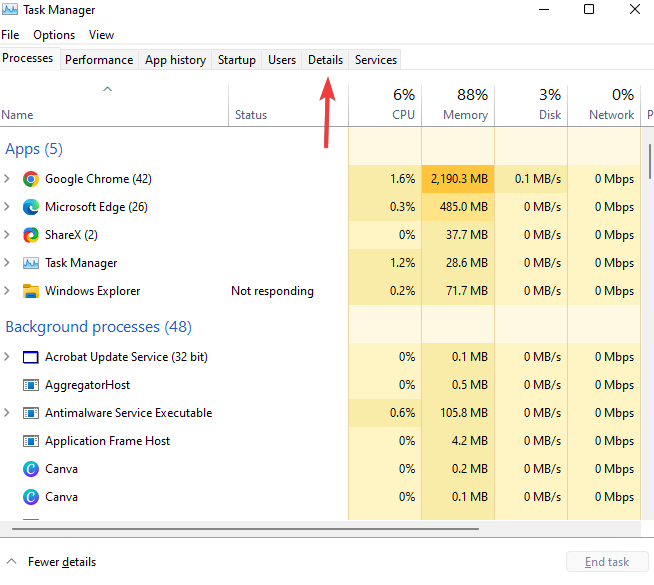Switch to the Users tab
Screen dimensions: 654x585
(282, 60)
